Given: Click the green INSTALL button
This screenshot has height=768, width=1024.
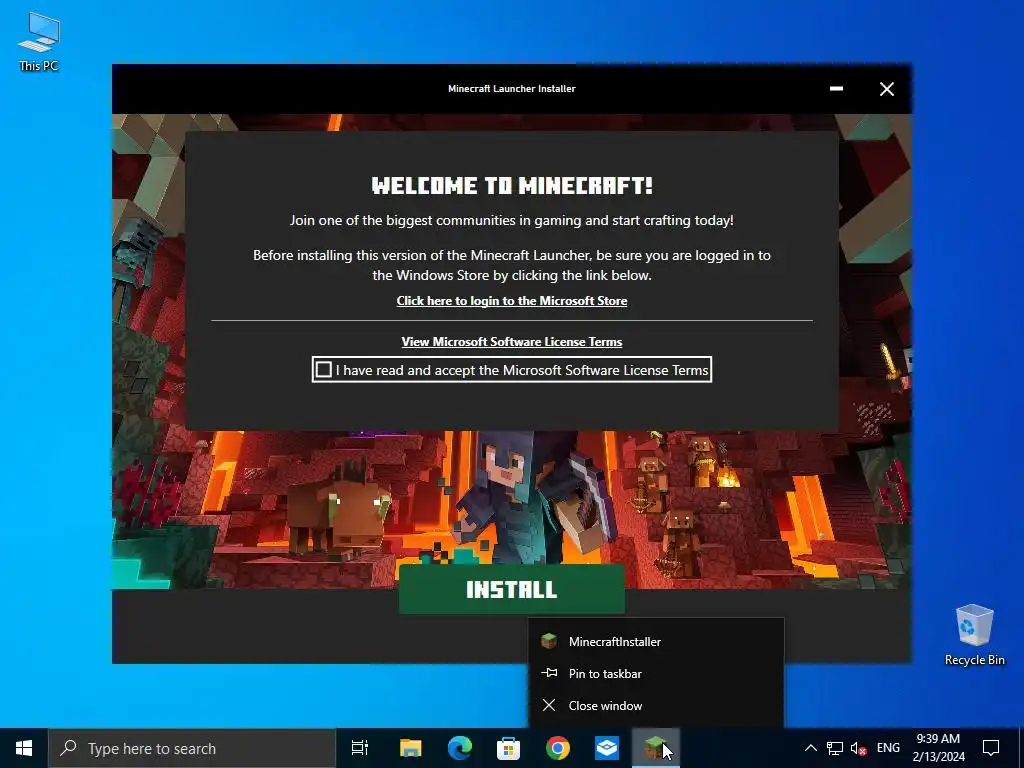Looking at the screenshot, I should pos(511,589).
